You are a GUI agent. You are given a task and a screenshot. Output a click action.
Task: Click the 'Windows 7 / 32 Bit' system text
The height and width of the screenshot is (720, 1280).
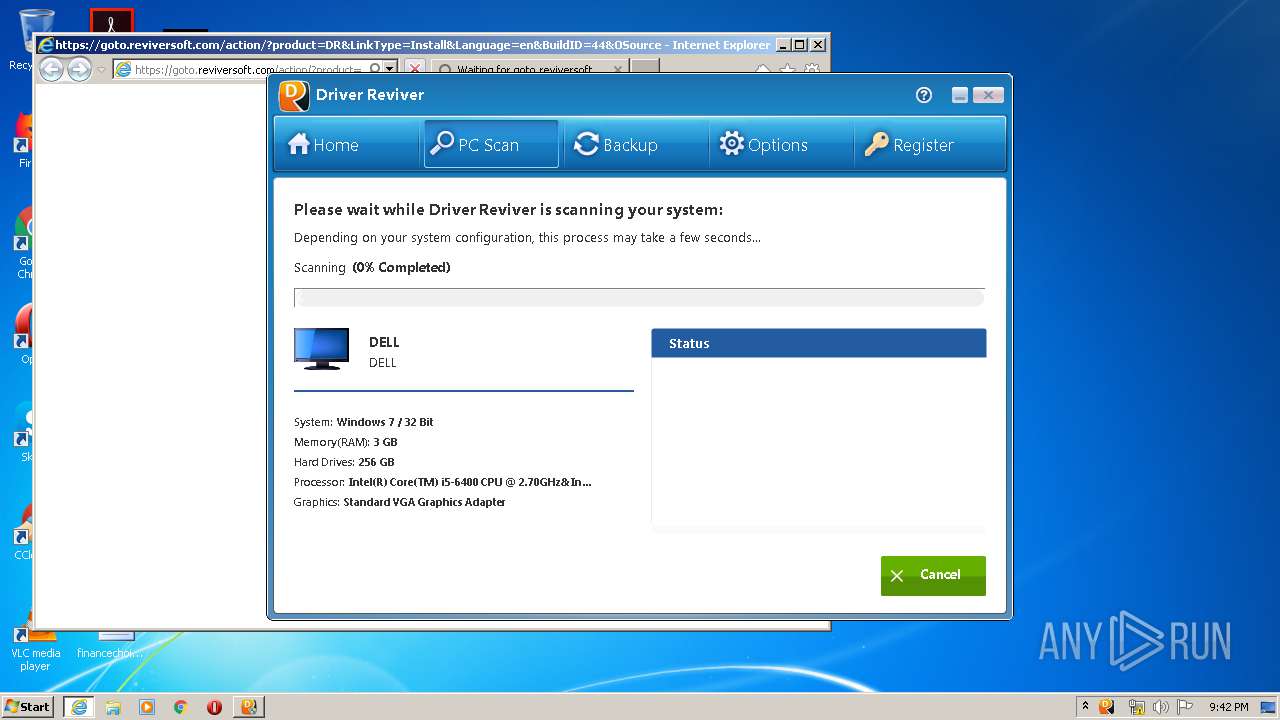click(385, 422)
